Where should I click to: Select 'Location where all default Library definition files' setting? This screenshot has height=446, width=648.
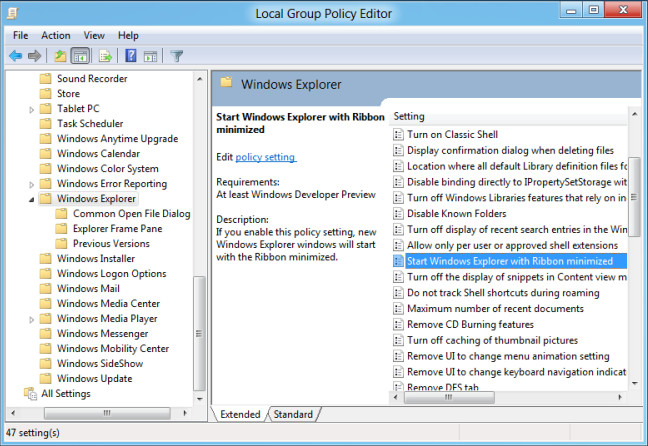click(517, 166)
